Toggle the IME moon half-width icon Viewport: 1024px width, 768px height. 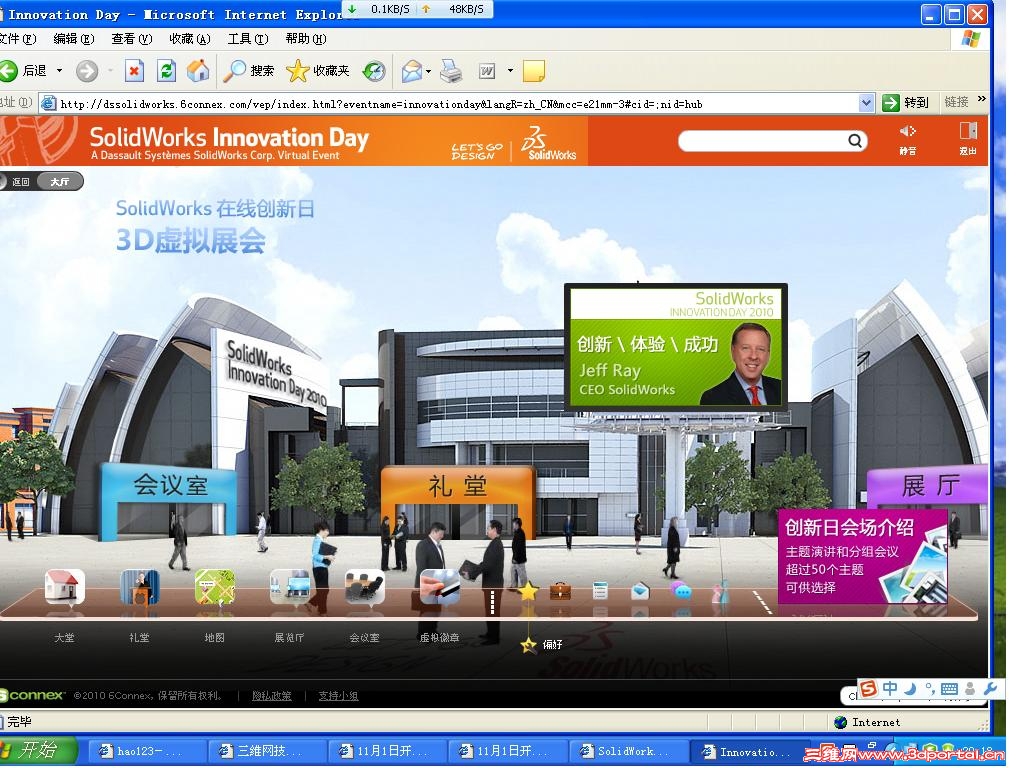pos(910,688)
